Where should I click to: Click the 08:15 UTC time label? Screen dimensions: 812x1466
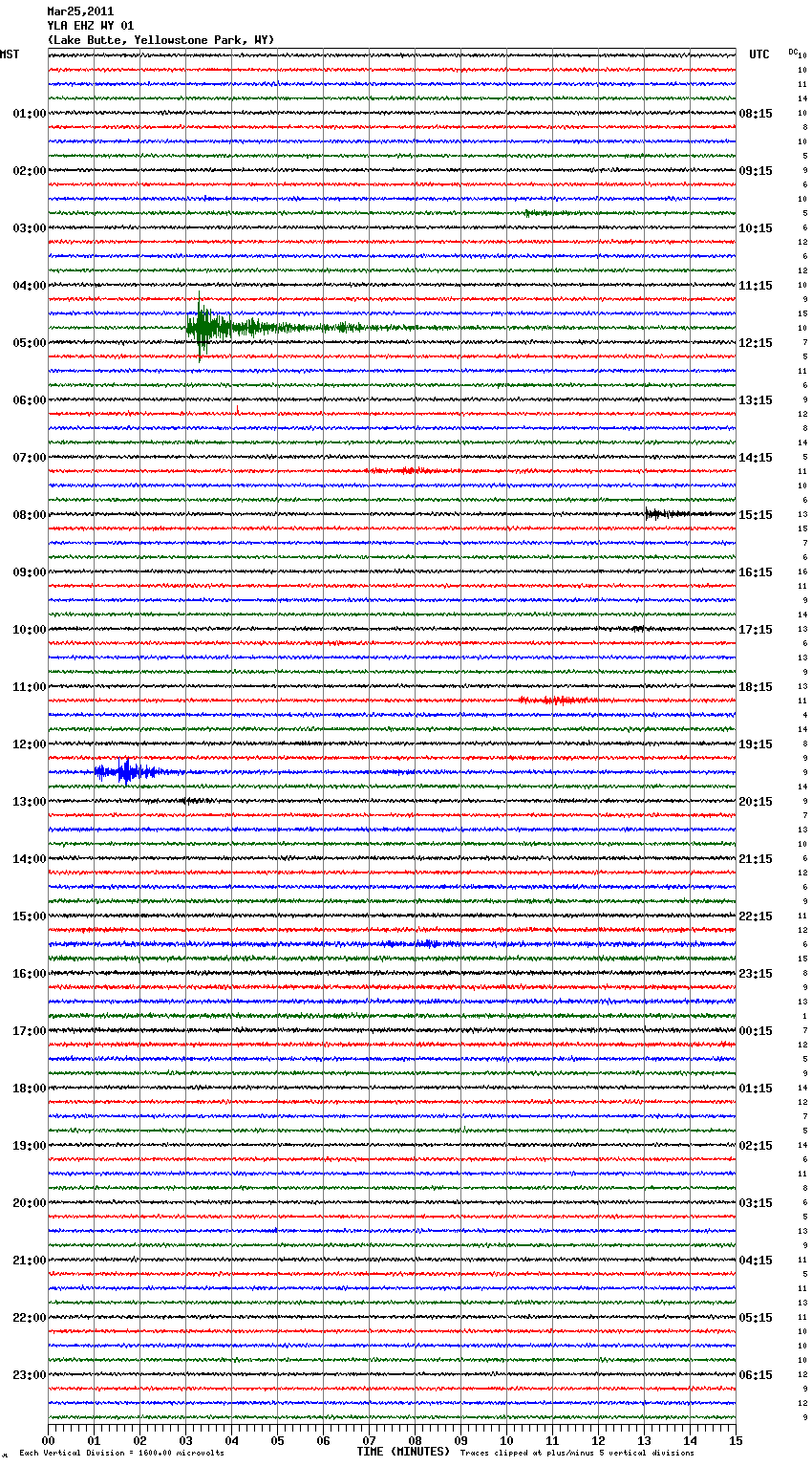[756, 114]
